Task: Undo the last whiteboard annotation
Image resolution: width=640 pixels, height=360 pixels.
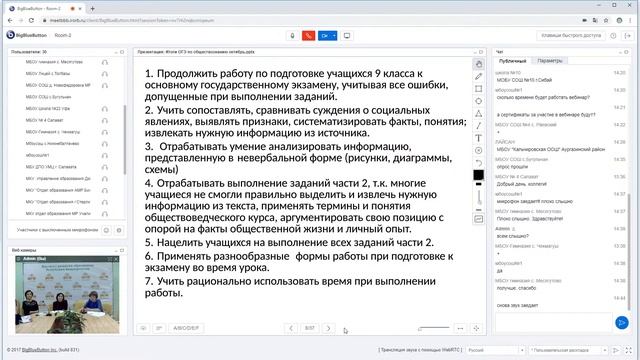Action: (479, 163)
